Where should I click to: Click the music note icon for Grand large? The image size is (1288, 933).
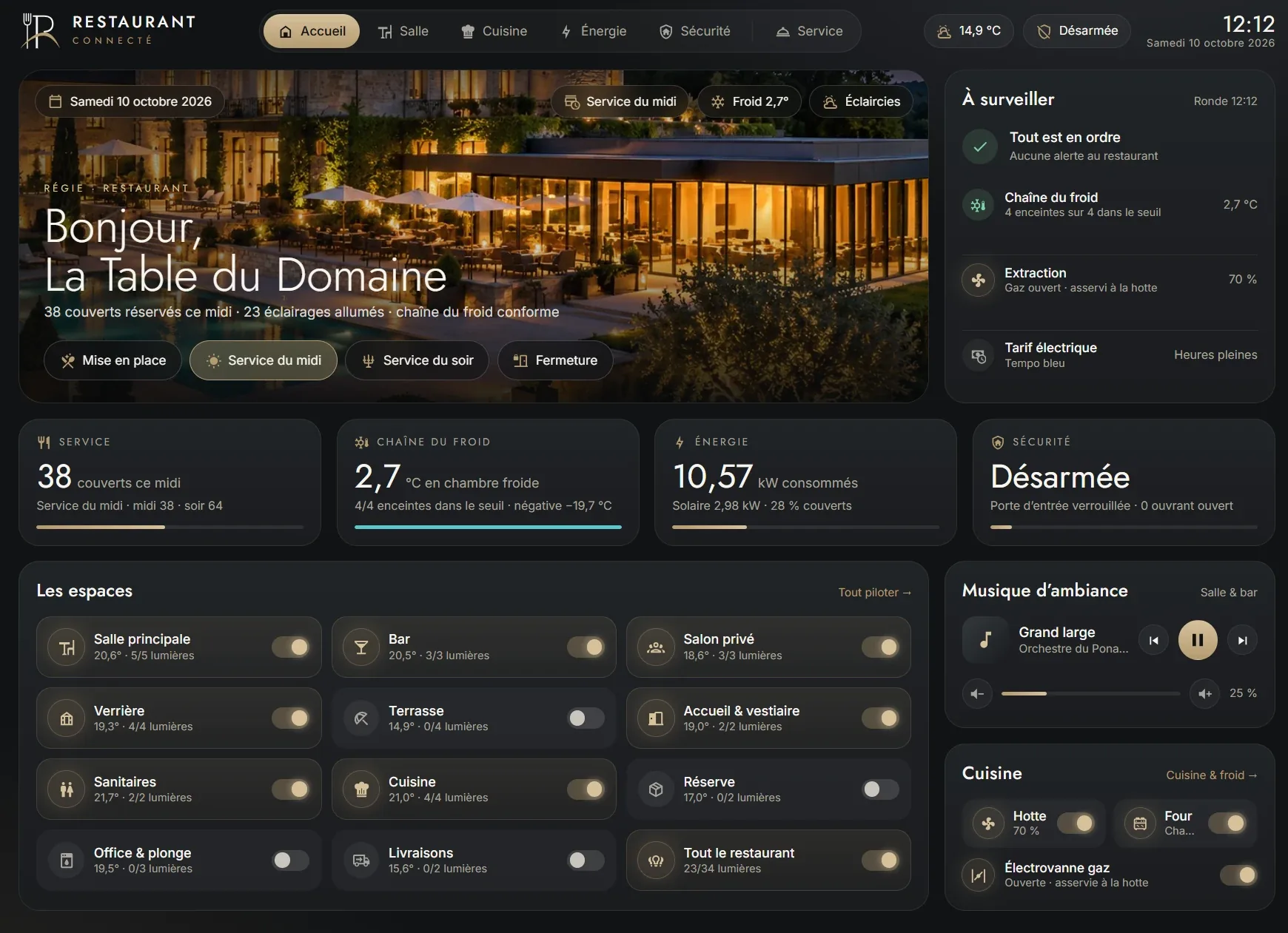click(x=985, y=640)
